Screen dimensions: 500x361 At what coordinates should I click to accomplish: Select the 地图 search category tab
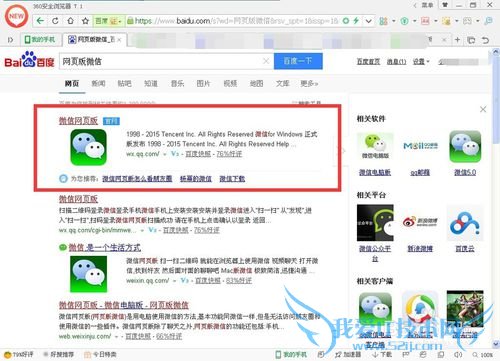[256, 83]
